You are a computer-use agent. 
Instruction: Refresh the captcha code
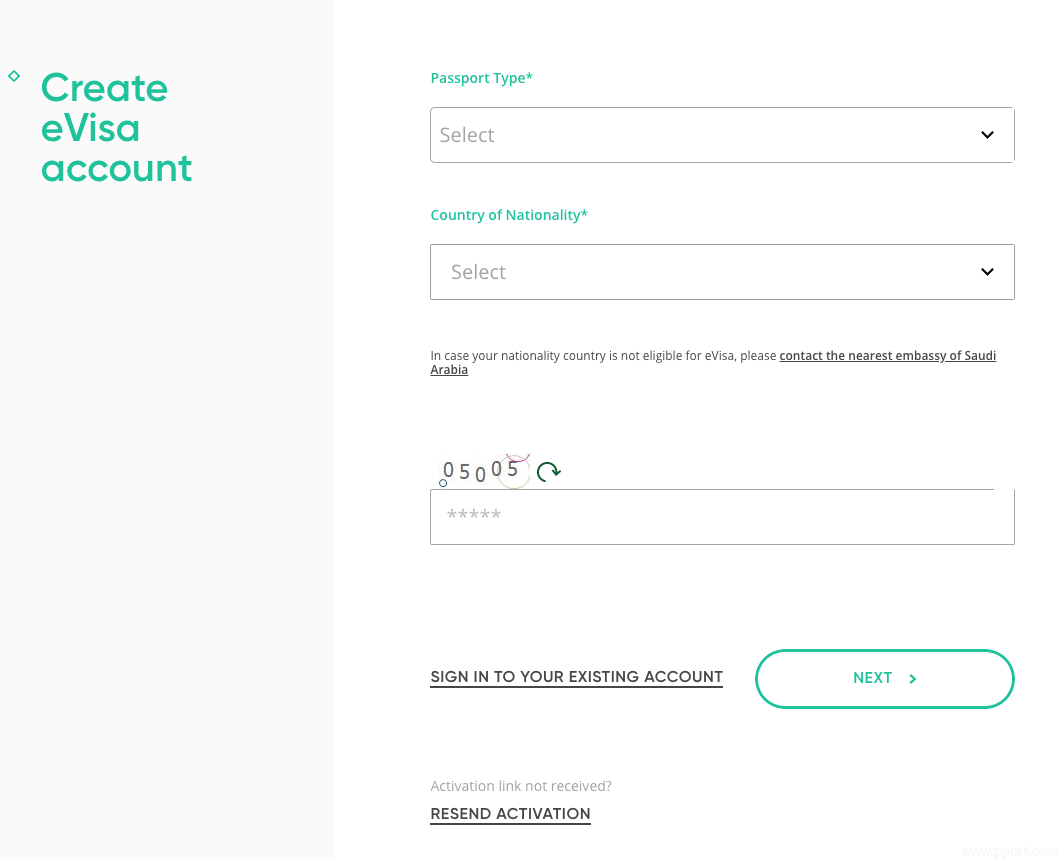(x=548, y=471)
